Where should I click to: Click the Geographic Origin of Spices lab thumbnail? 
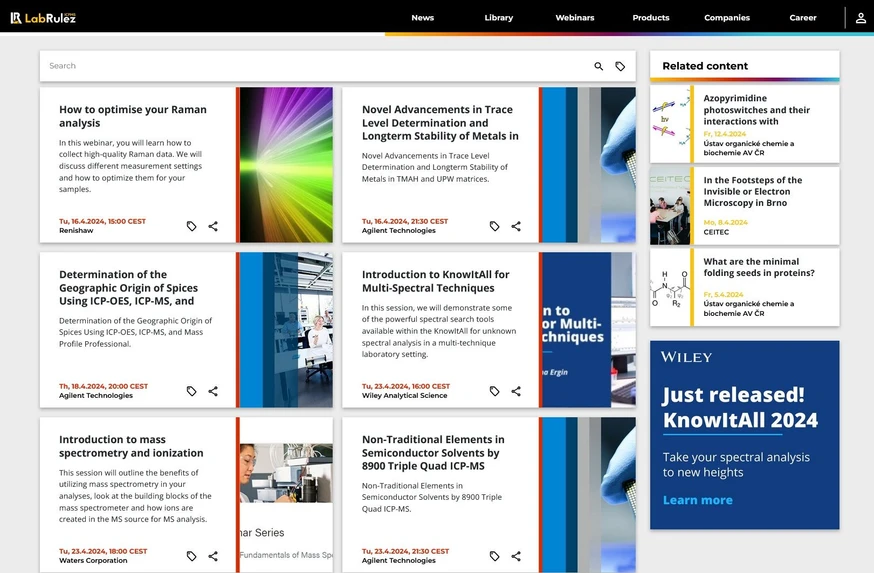click(x=287, y=329)
